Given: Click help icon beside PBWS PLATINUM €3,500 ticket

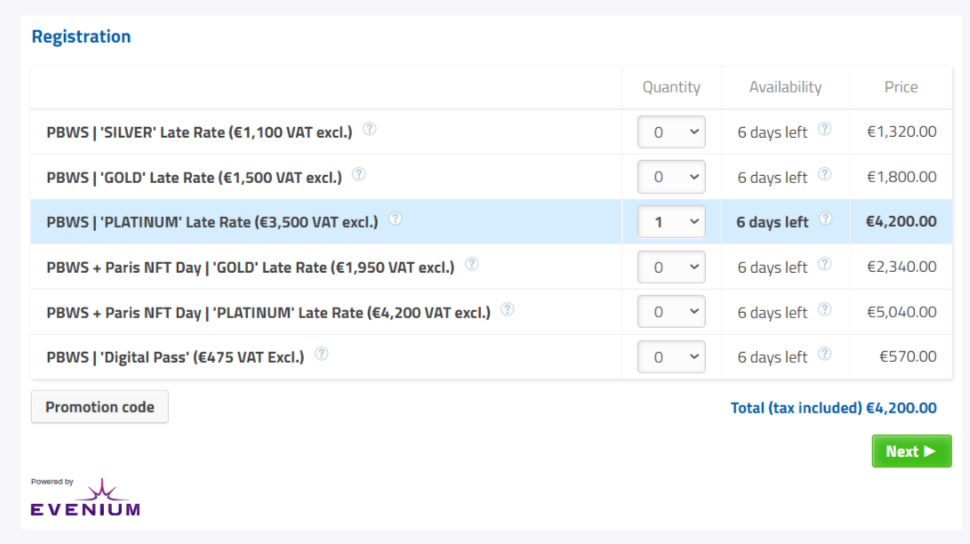Looking at the screenshot, I should click(395, 219).
